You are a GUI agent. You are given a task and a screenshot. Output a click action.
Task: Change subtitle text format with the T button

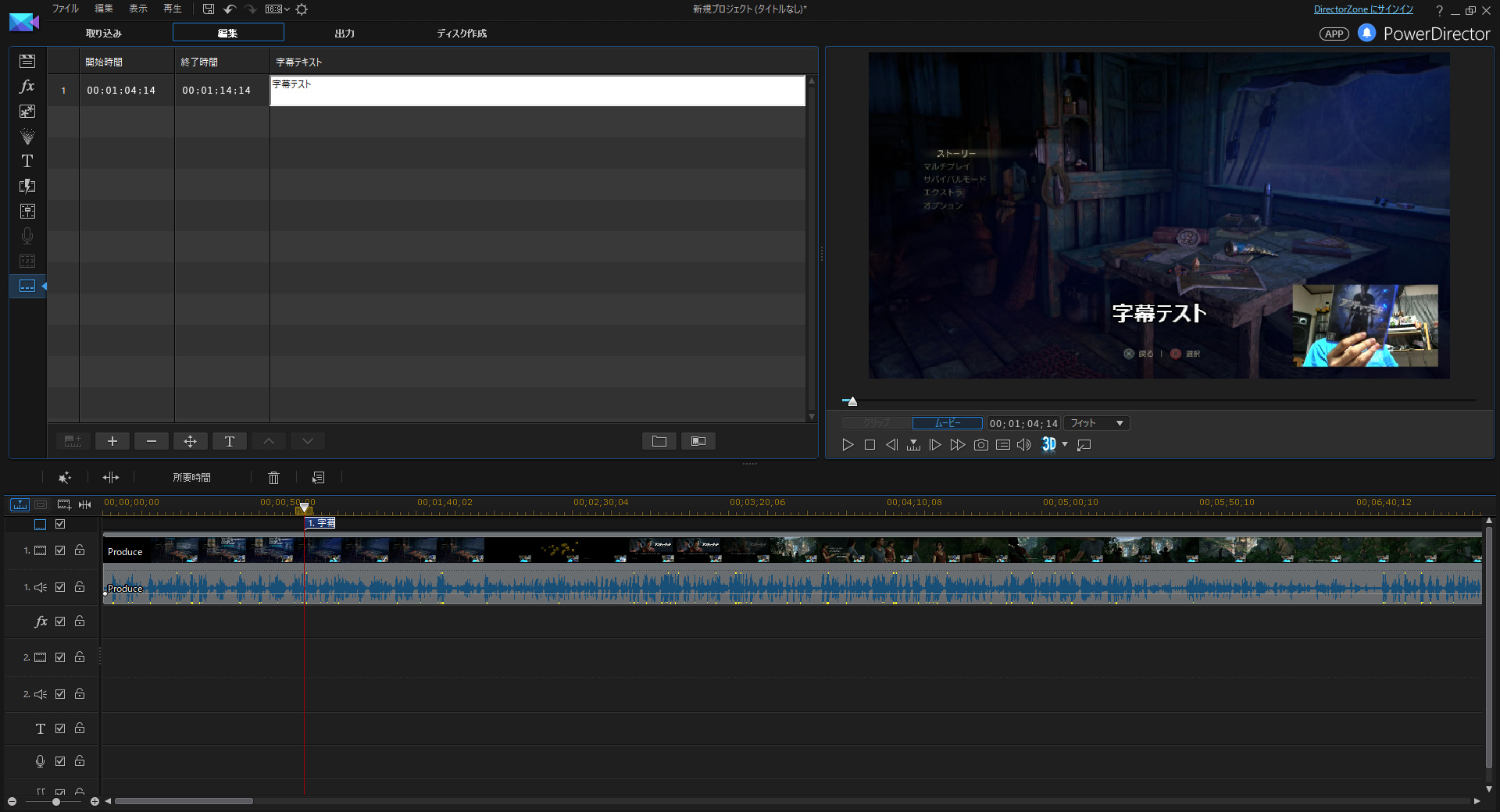point(230,441)
